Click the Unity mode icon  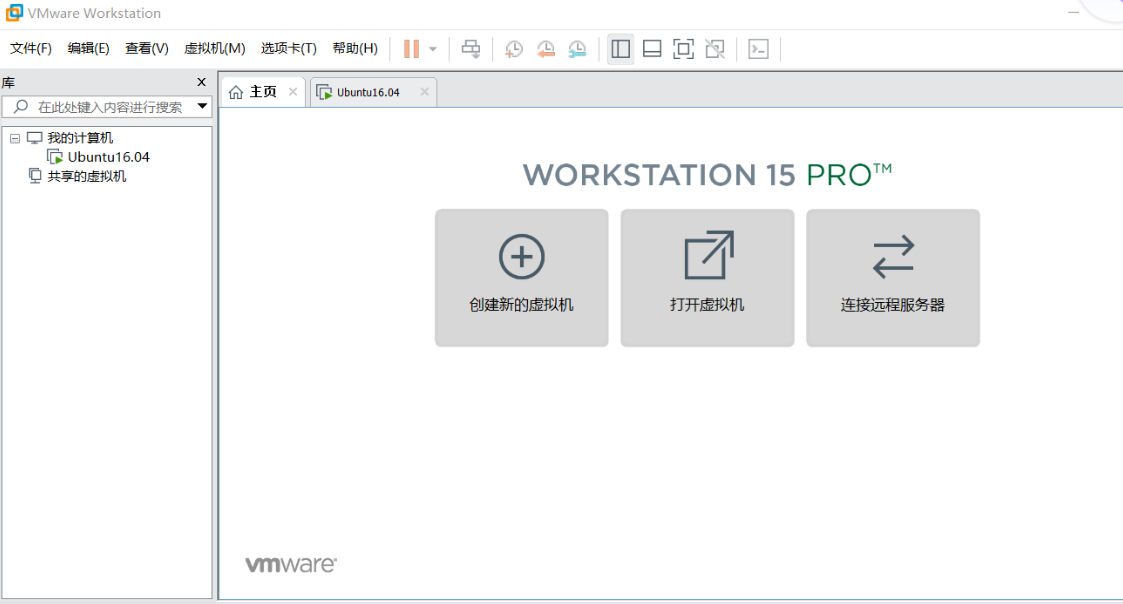(x=715, y=49)
